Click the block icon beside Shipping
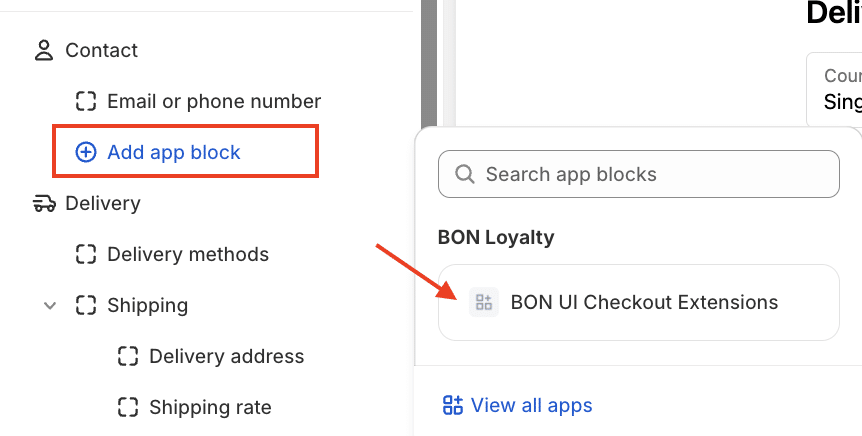Image resolution: width=862 pixels, height=436 pixels. [x=86, y=305]
